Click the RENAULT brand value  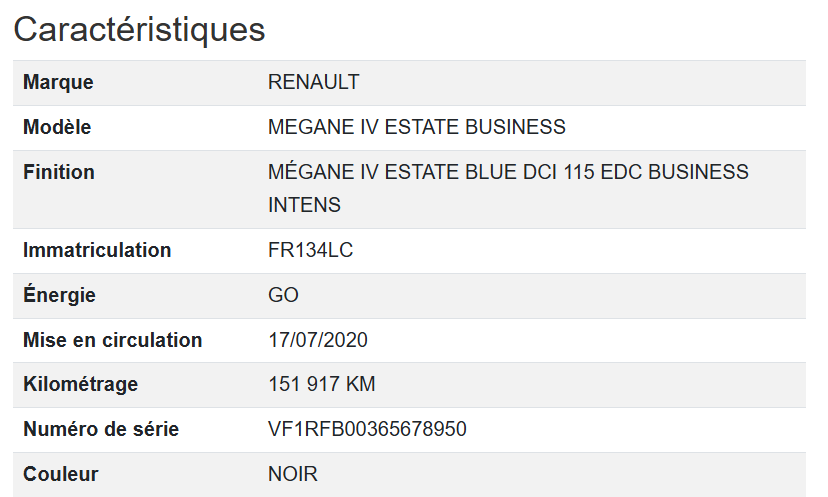coord(314,82)
